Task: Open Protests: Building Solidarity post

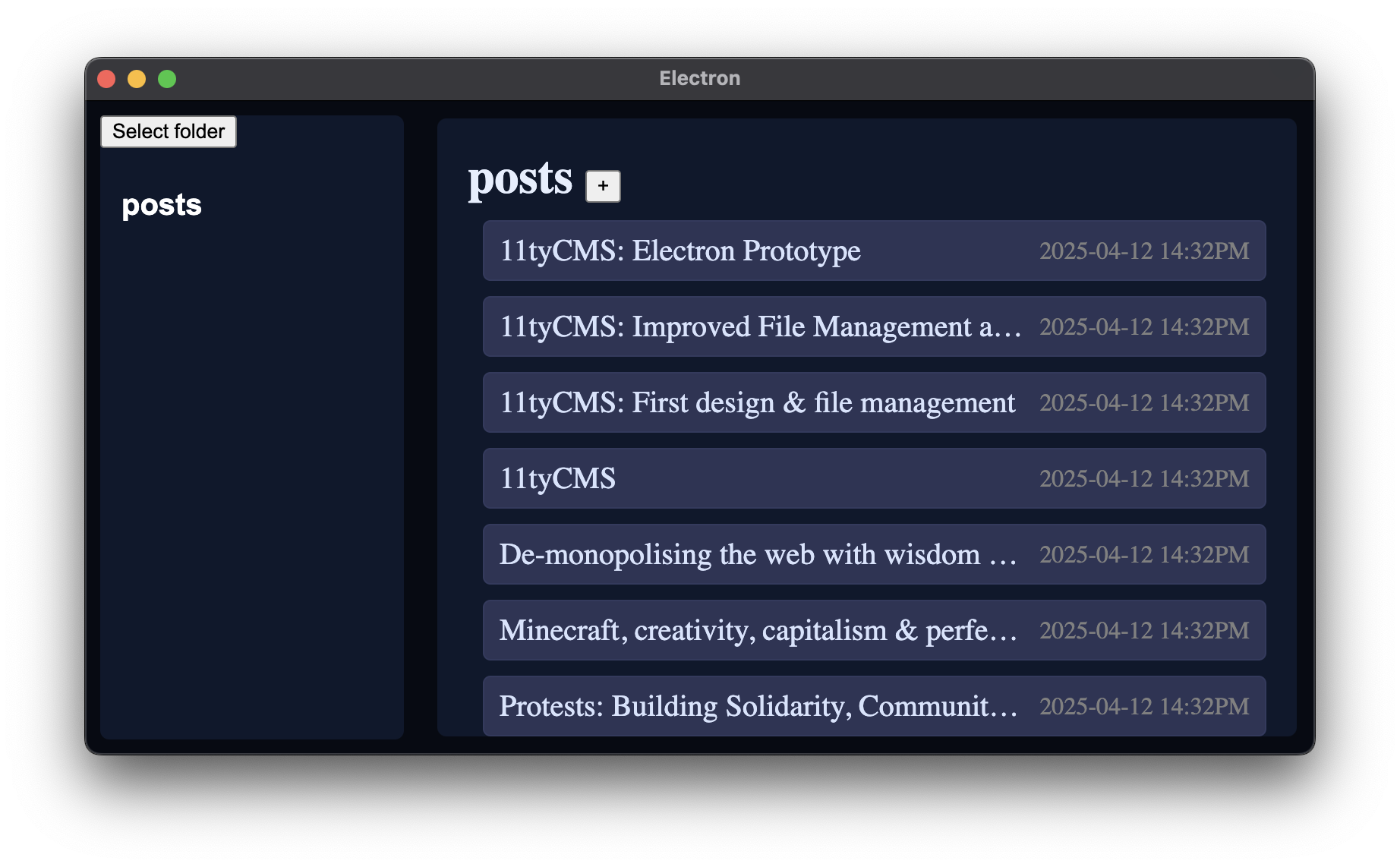Action: pyautogui.click(x=874, y=706)
